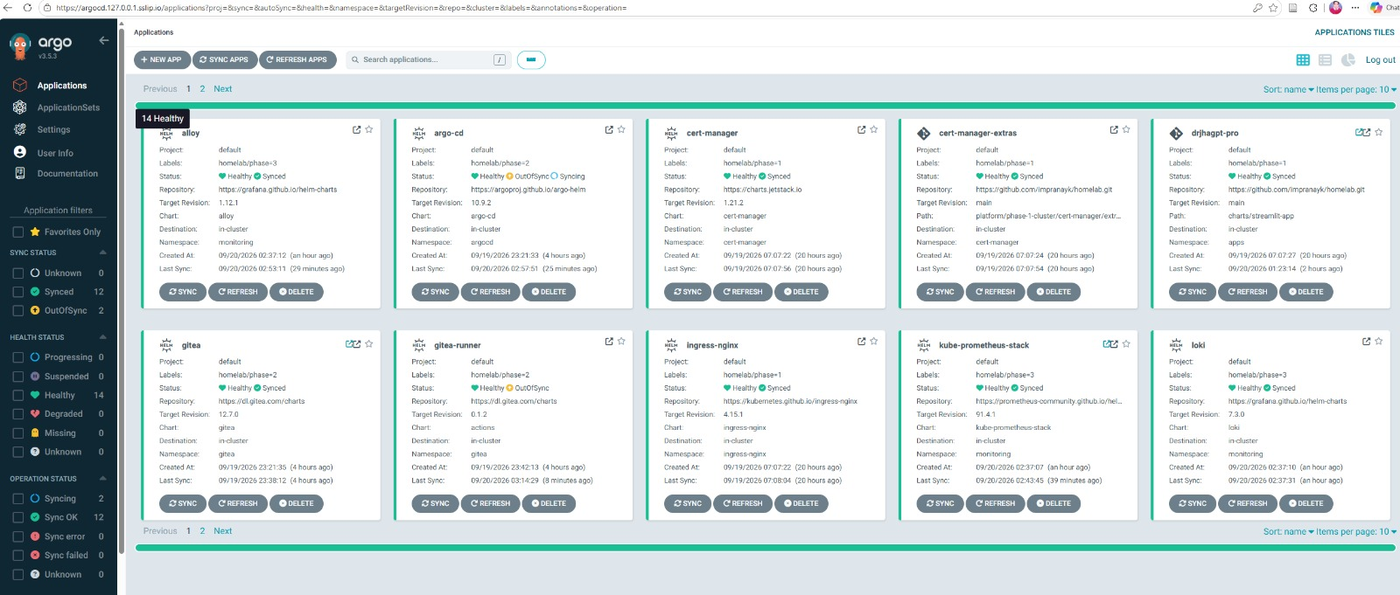Open loki external link icon
This screenshot has width=1400, height=595.
click(1366, 342)
